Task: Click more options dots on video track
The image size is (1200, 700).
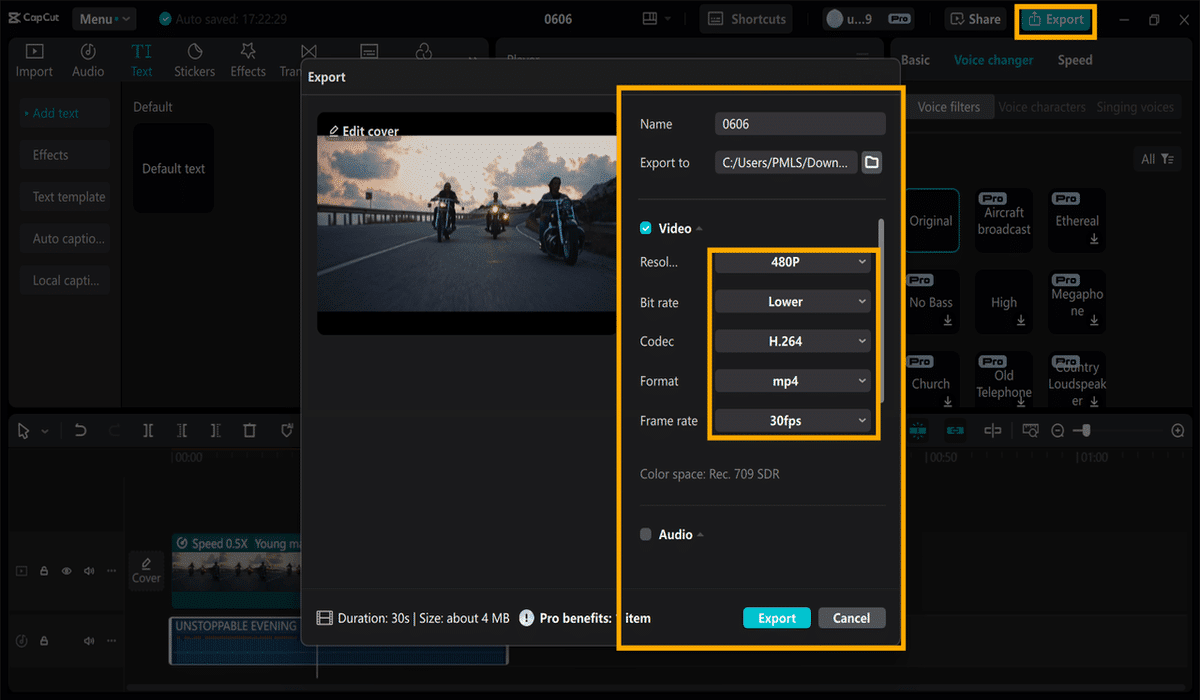Action: 113,571
